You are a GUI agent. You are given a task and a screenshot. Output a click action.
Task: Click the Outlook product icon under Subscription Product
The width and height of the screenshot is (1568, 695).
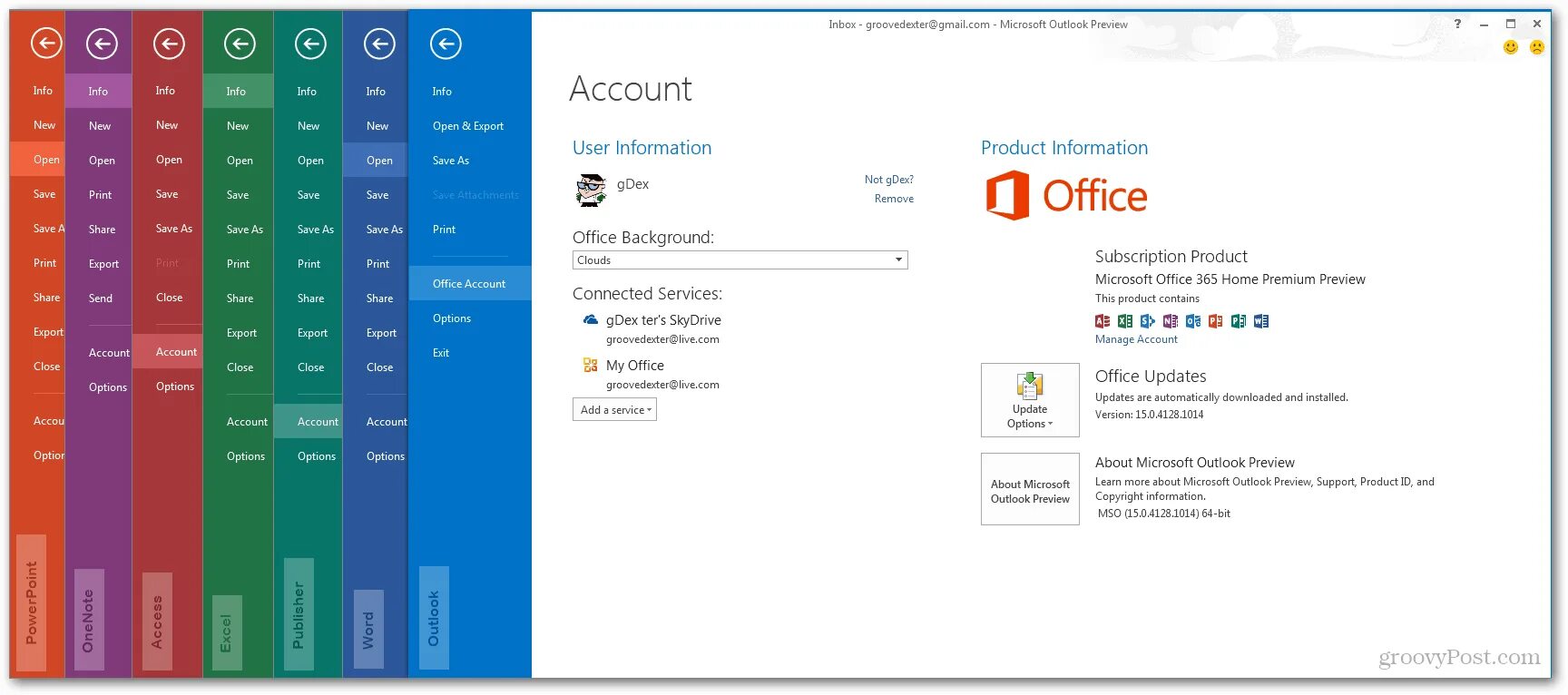click(x=1193, y=321)
